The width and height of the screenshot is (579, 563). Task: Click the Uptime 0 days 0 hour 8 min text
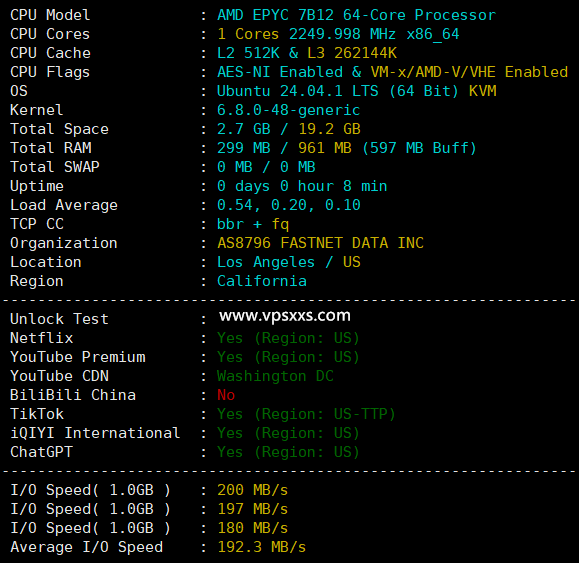coord(302,186)
